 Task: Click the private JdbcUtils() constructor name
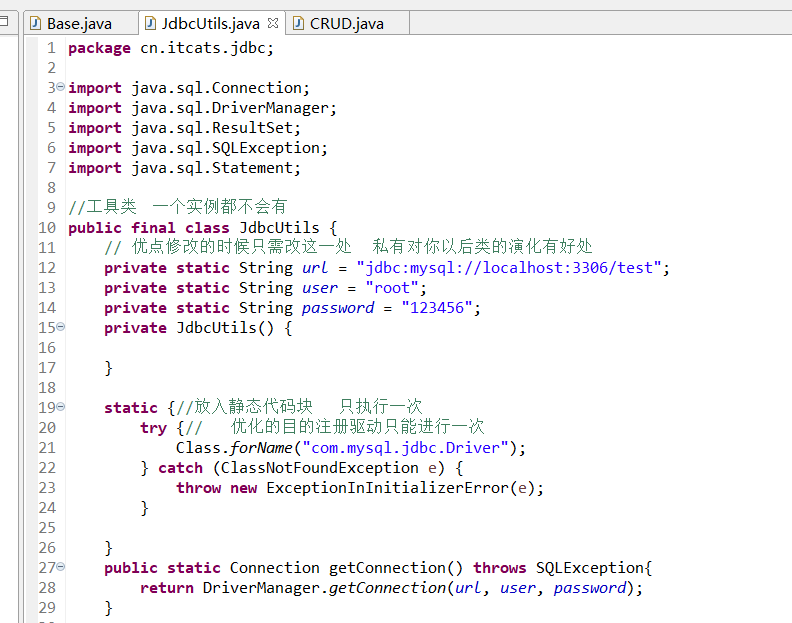click(x=225, y=328)
